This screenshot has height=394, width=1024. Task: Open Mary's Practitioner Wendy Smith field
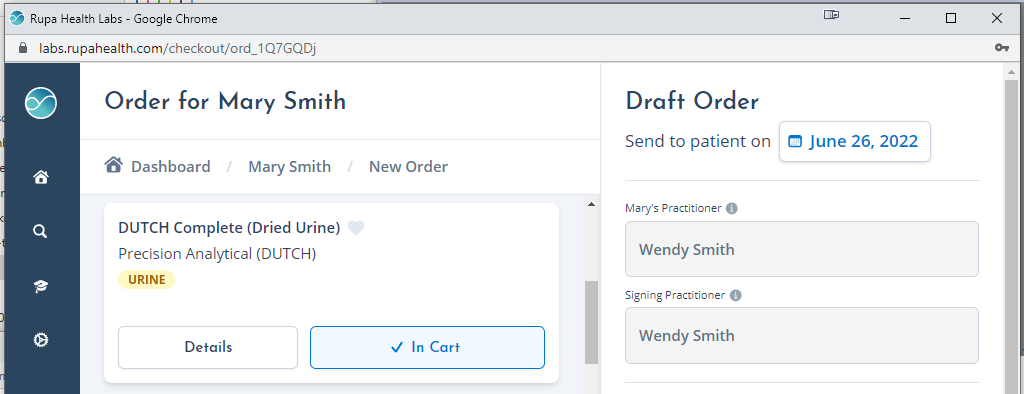coord(801,249)
